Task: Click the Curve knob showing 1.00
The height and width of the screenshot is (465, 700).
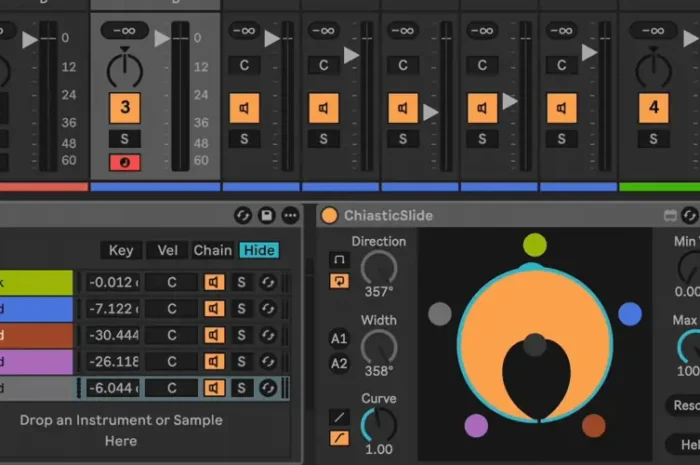Action: coord(379,426)
